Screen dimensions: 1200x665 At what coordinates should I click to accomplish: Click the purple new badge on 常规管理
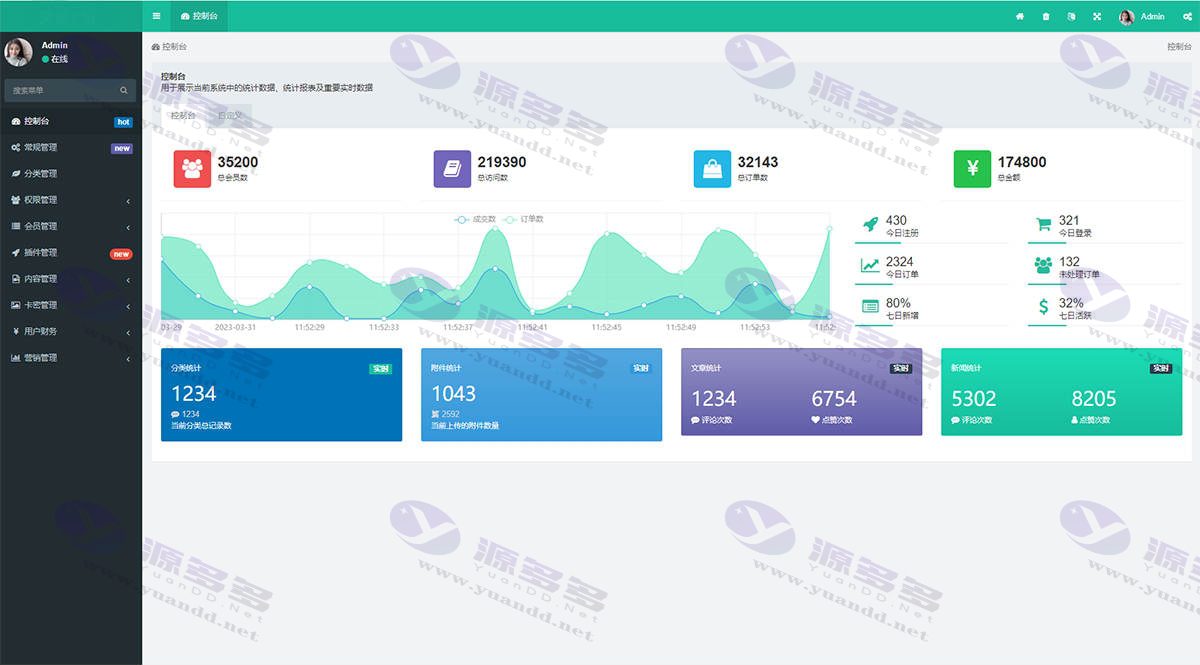[122, 148]
